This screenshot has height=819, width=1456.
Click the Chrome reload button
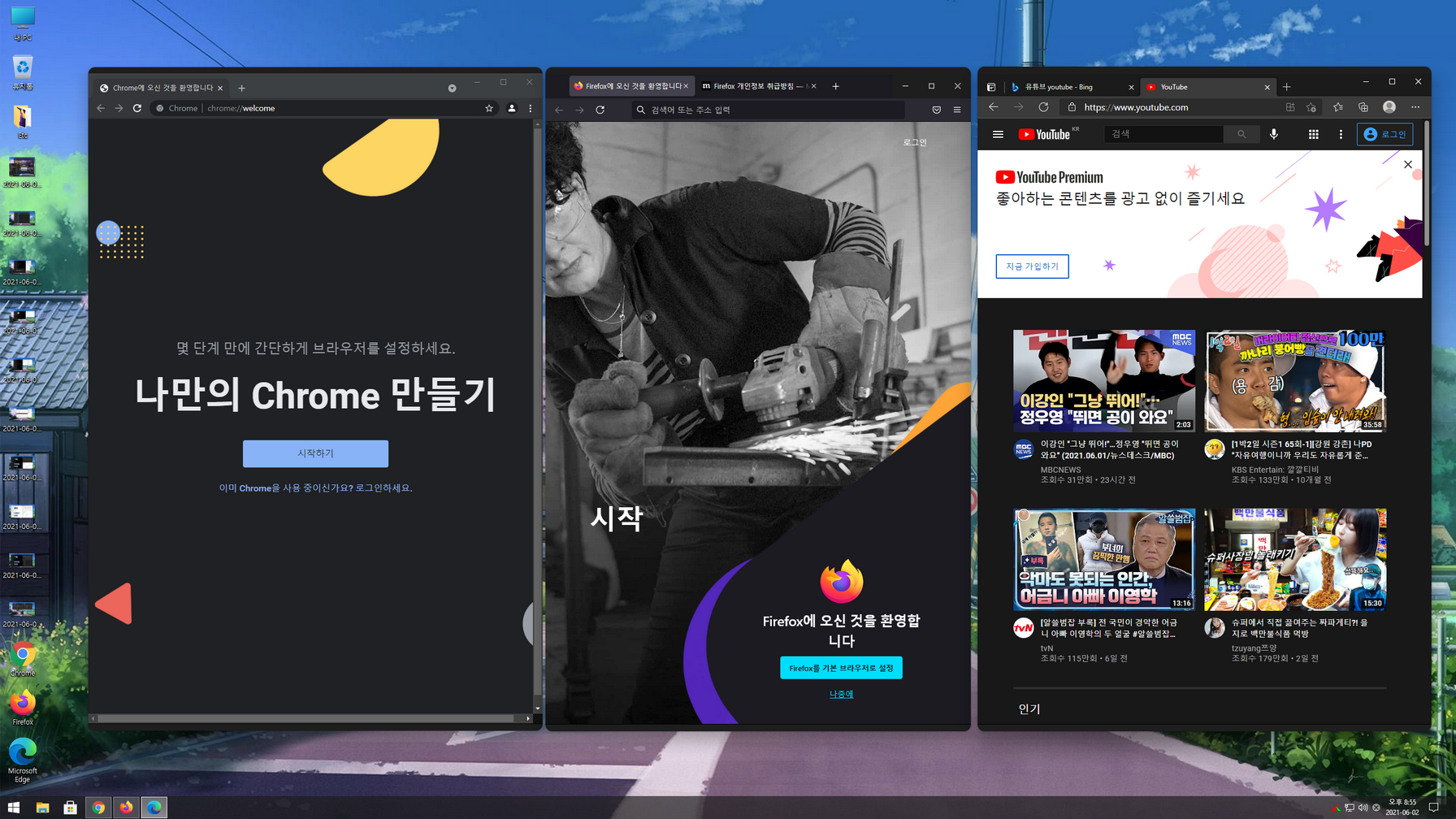pos(137,108)
